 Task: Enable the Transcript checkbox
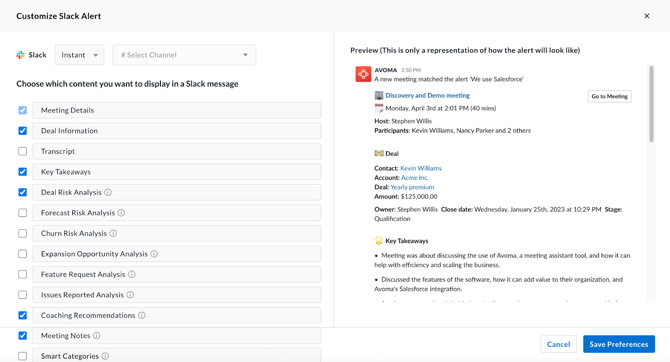[23, 151]
